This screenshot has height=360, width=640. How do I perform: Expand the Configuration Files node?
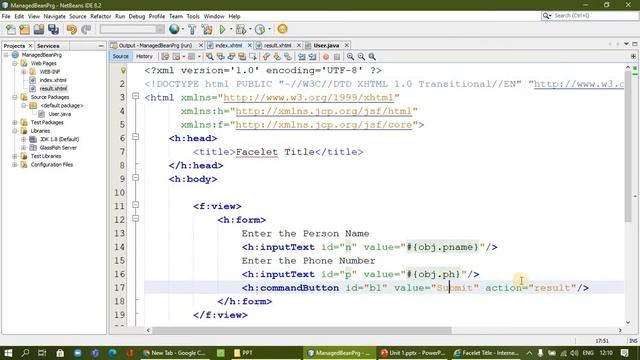[x=15, y=164]
